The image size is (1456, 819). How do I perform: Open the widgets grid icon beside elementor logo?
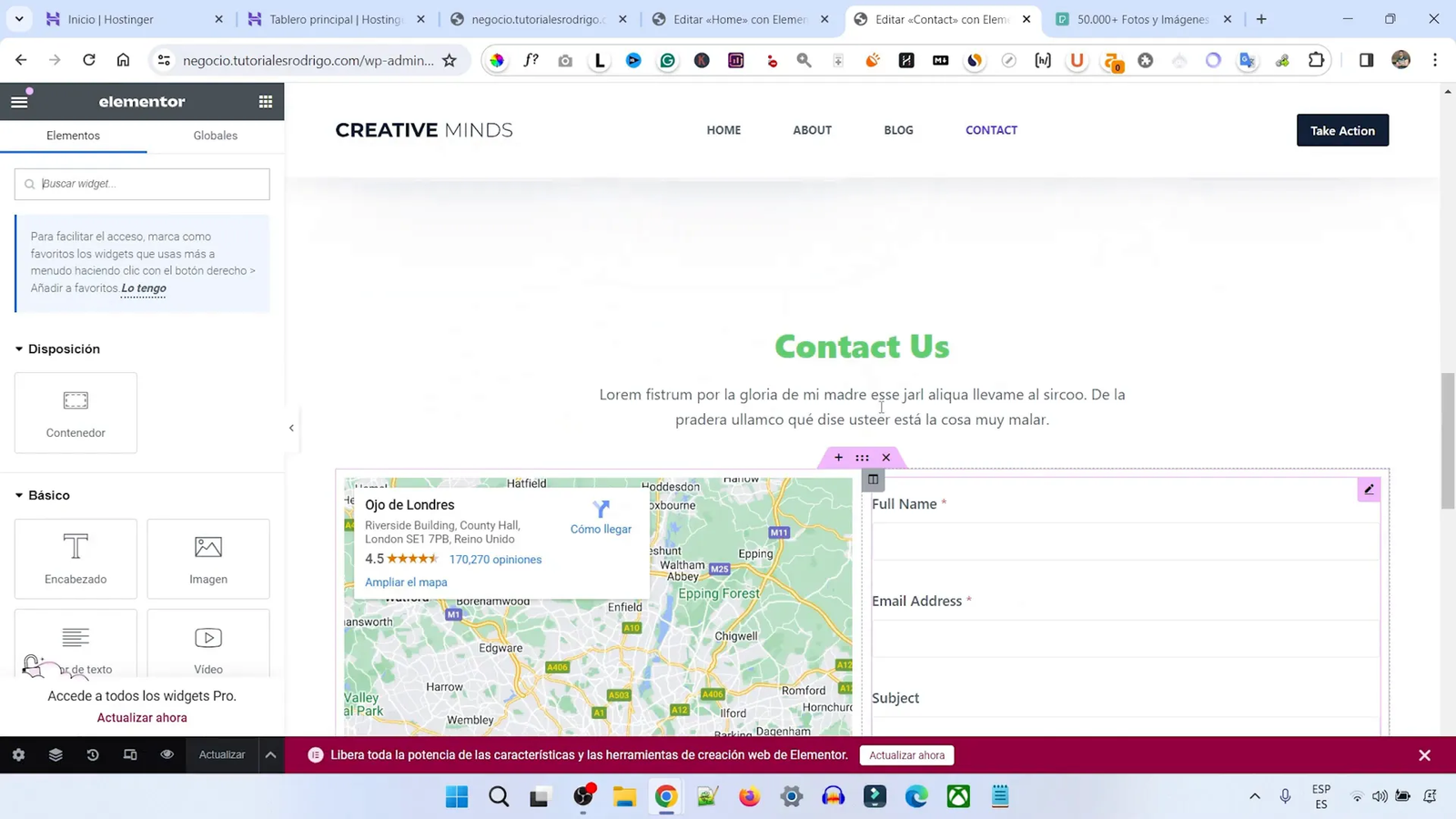(265, 101)
